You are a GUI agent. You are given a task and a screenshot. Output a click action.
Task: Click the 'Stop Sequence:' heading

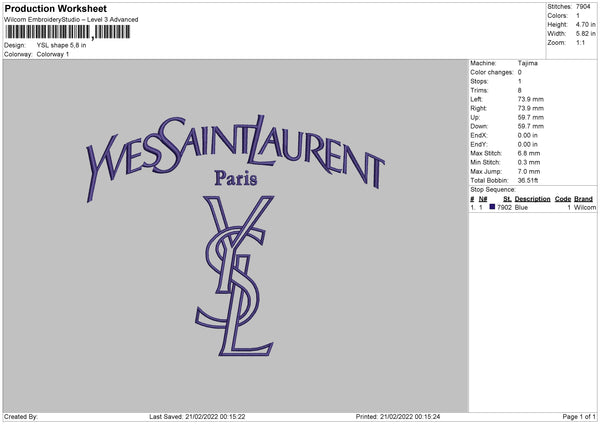[x=493, y=190]
